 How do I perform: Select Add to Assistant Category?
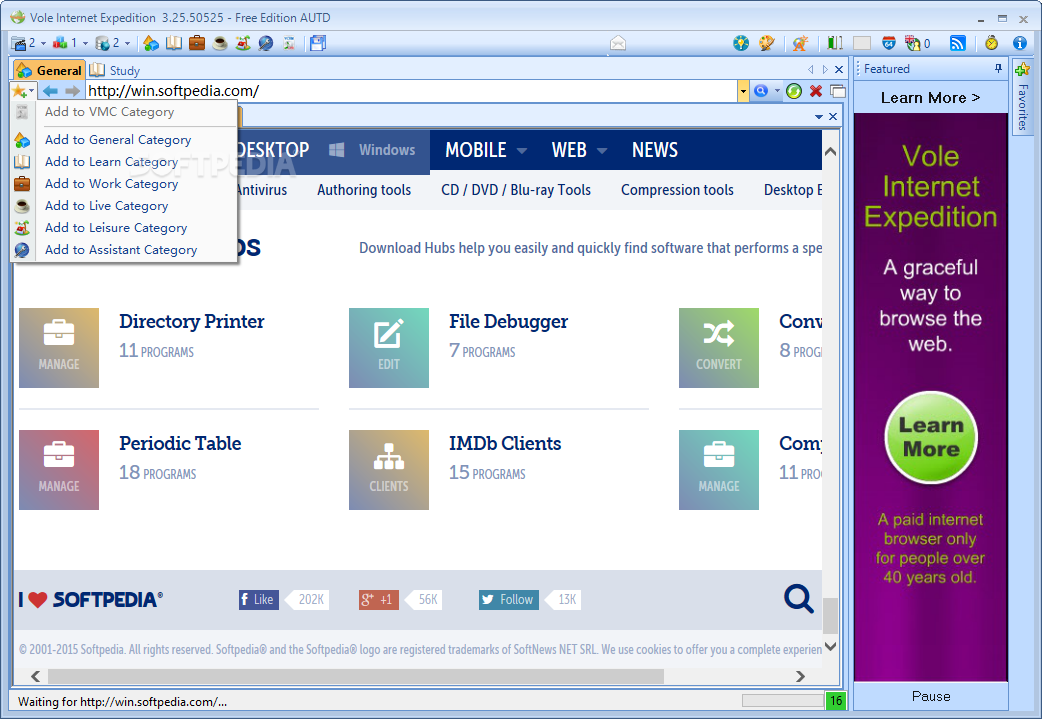(x=121, y=249)
